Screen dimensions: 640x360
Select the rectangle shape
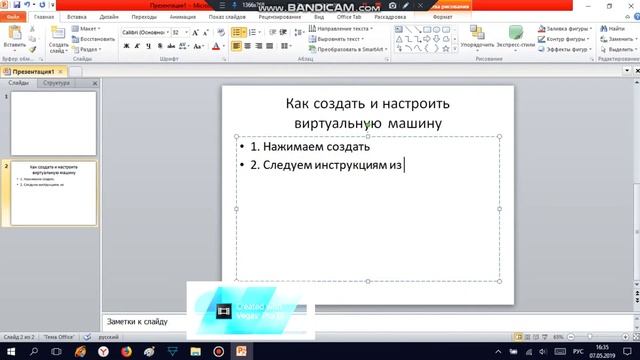pyautogui.click(x=427, y=29)
